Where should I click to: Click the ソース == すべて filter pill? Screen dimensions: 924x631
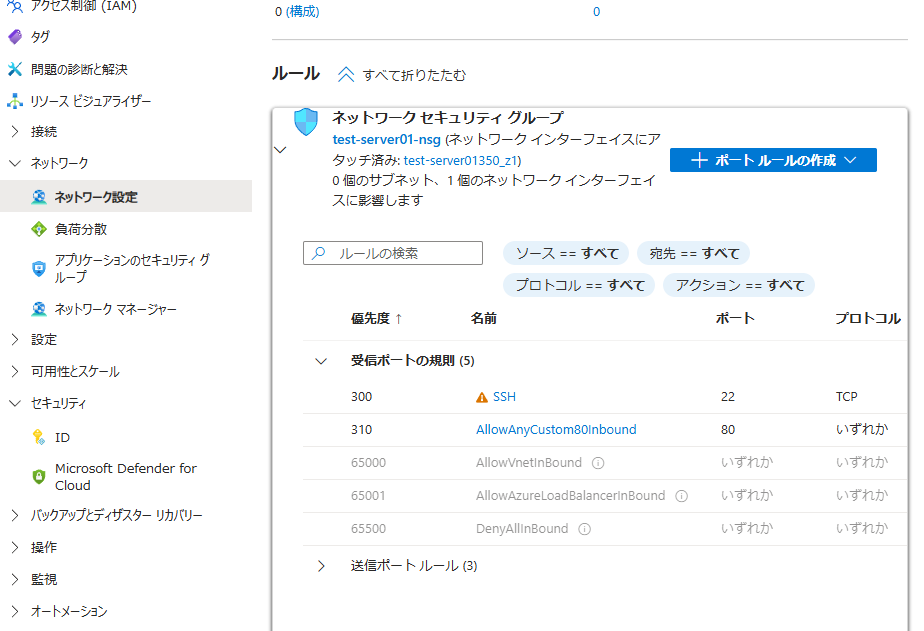(x=566, y=253)
